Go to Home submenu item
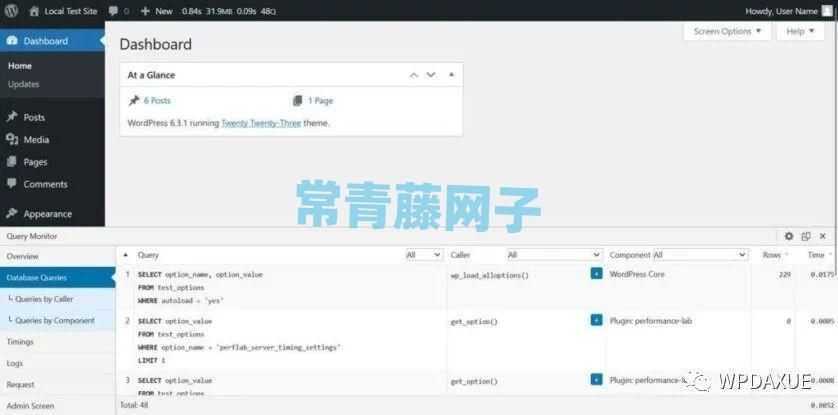Viewport: 838px width, 415px height. [20, 66]
